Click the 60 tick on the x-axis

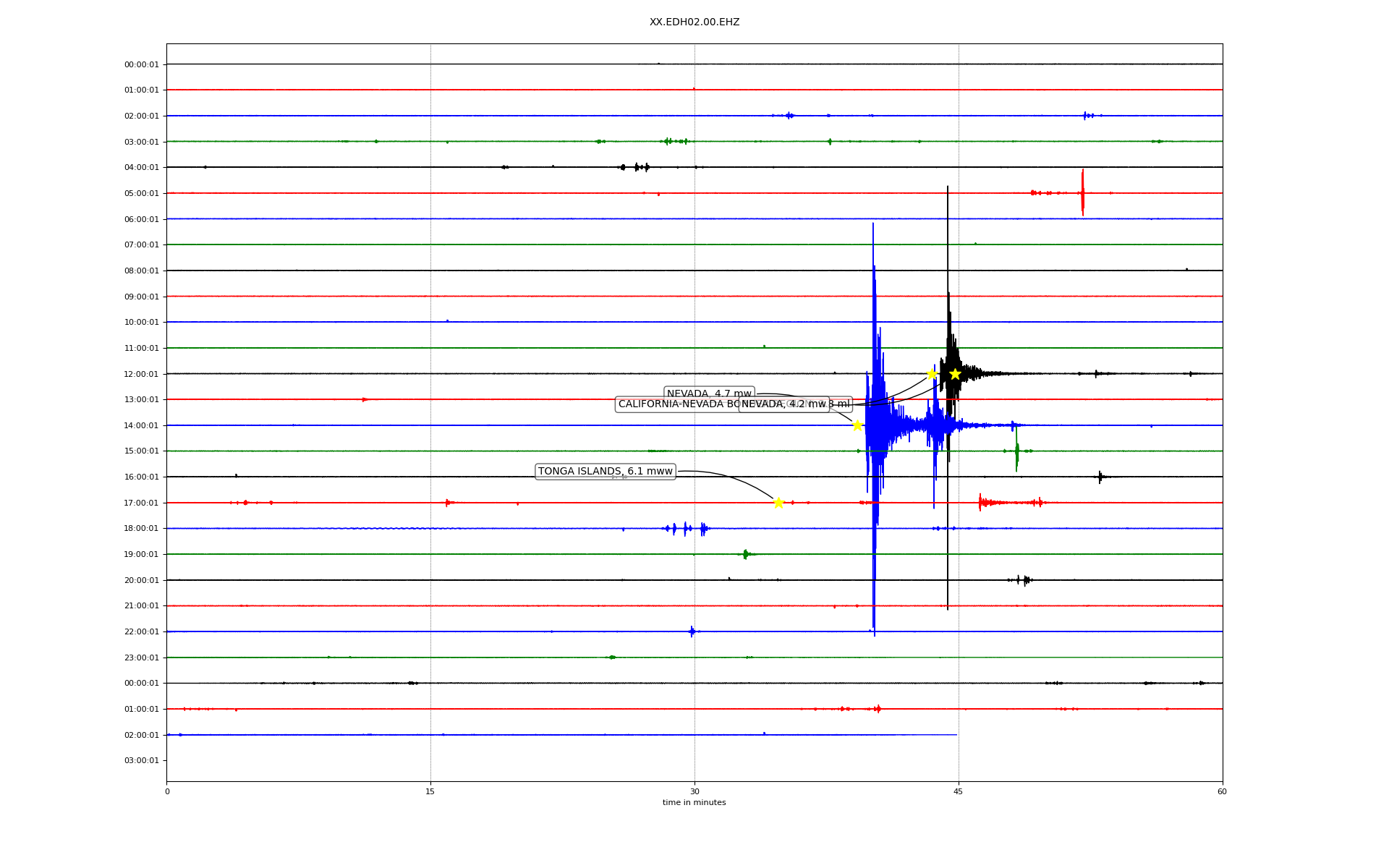tap(1222, 791)
